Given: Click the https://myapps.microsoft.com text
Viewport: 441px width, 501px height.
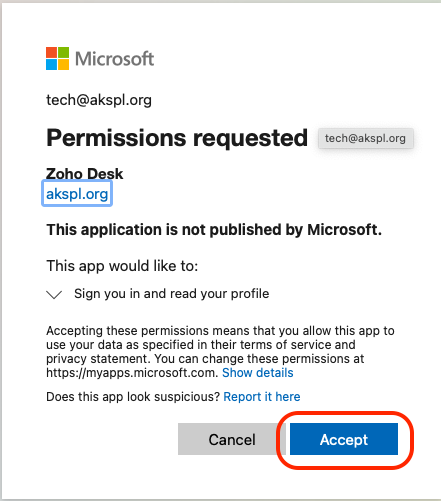Looking at the screenshot, I should (132, 372).
